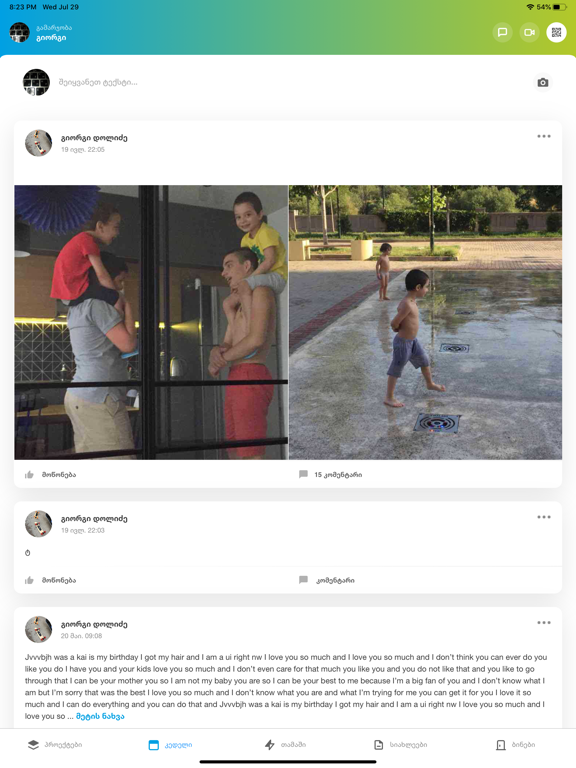The image size is (576, 768).
Task: View the left photo of children on shoulders
Action: point(151,322)
